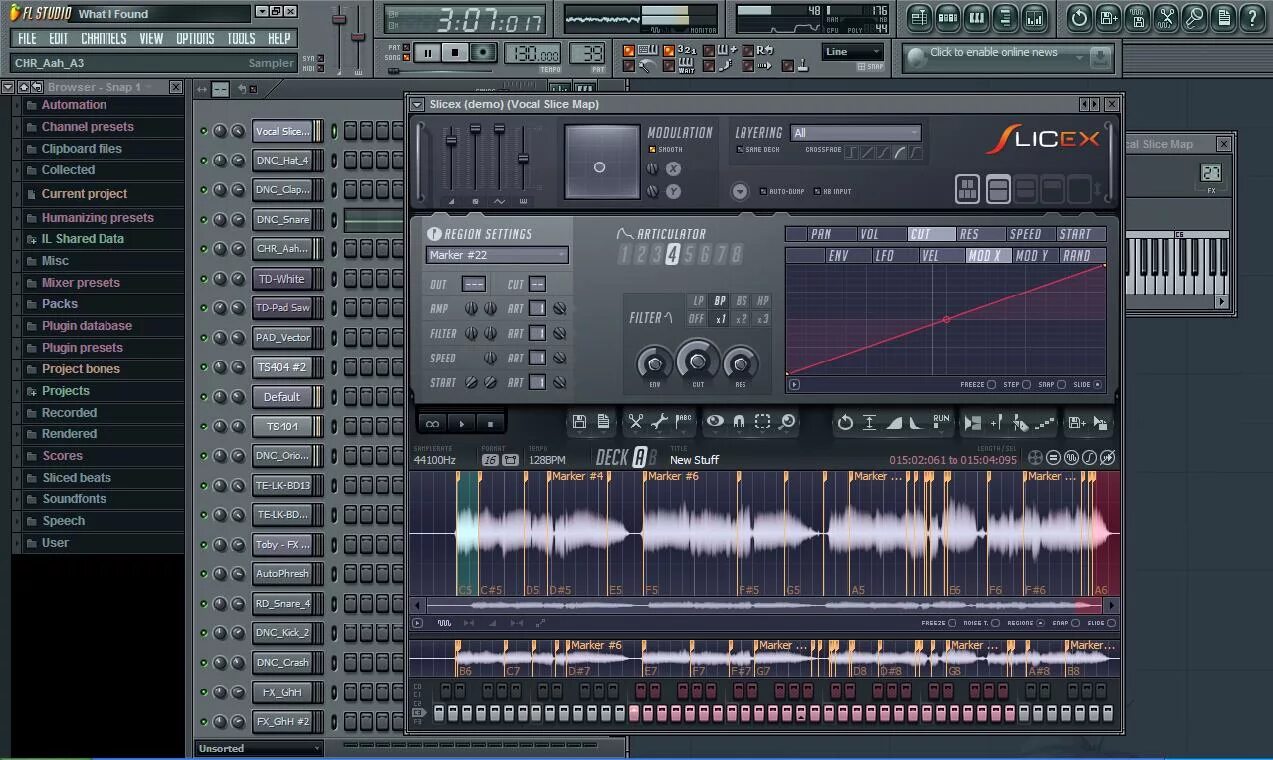Image resolution: width=1273 pixels, height=760 pixels.
Task: Click the Slicex zoom magnifier icon
Action: [x=787, y=422]
